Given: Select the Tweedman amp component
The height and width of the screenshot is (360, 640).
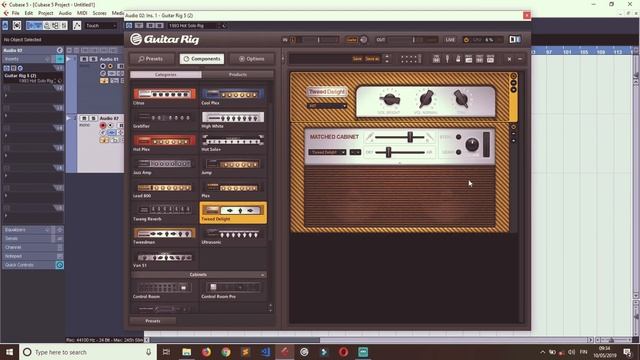Looking at the screenshot, I should click(164, 236).
